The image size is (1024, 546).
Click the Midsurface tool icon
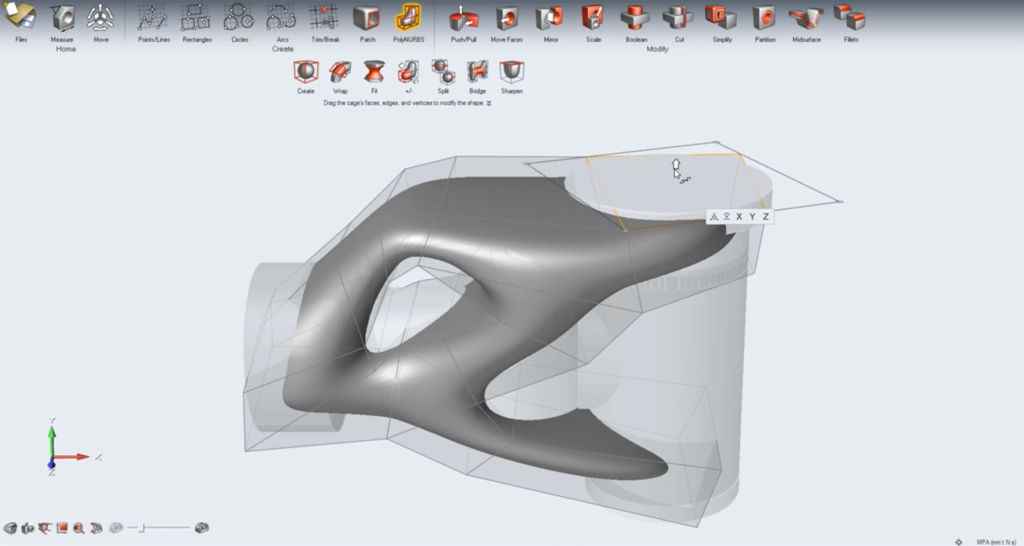pos(805,18)
